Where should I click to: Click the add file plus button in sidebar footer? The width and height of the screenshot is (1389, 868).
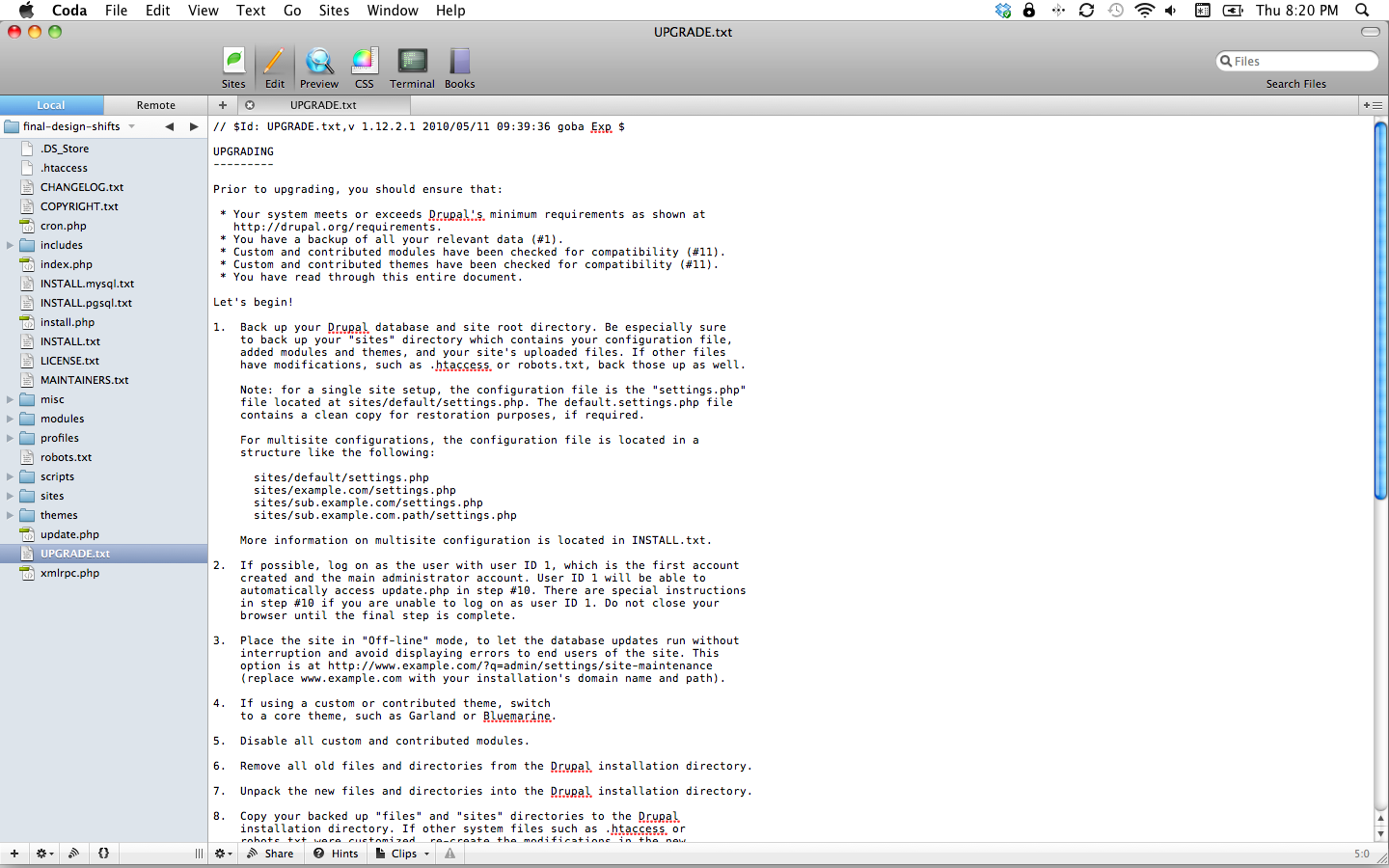(14, 854)
